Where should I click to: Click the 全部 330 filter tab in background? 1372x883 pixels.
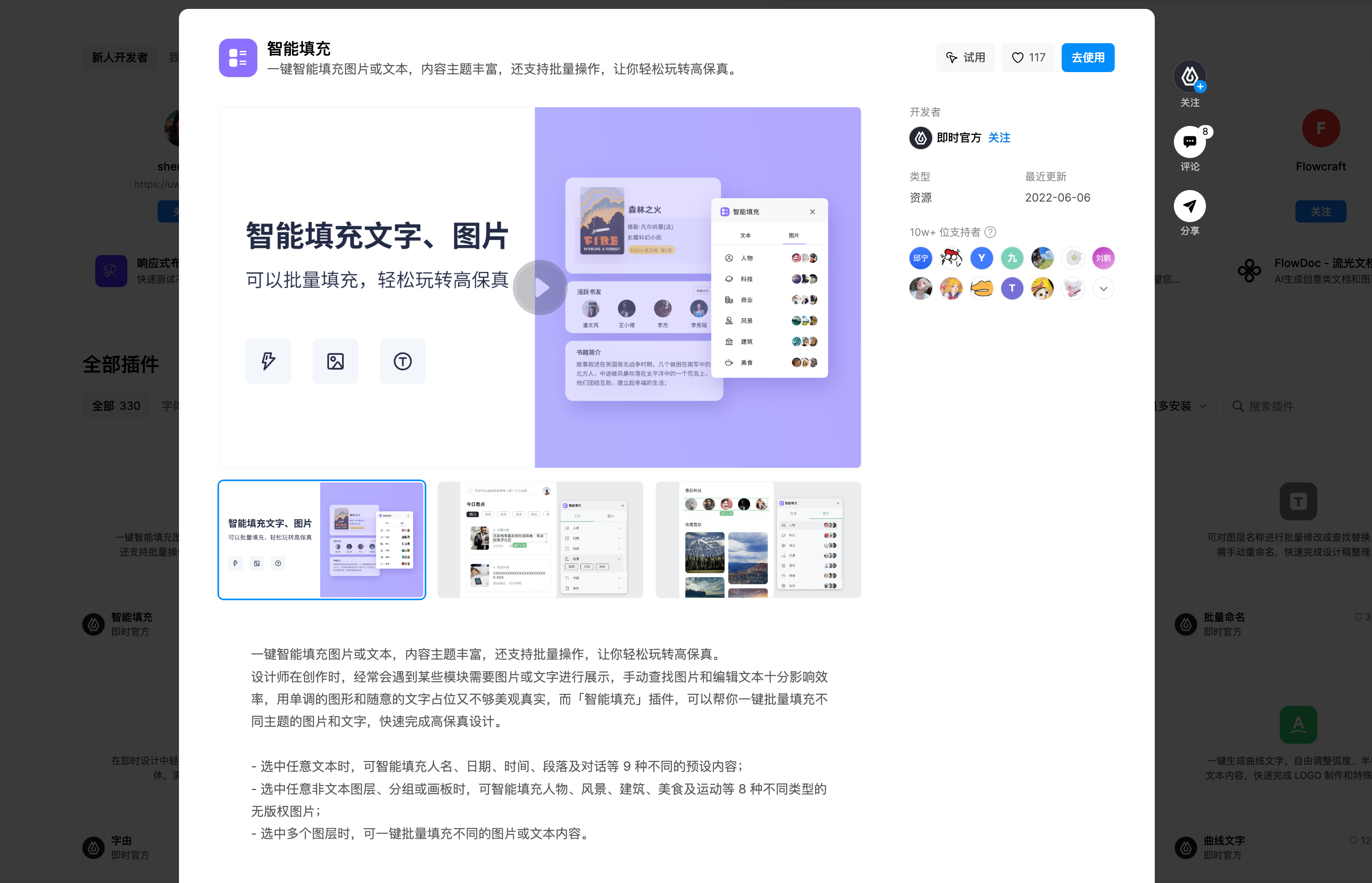[x=116, y=406]
